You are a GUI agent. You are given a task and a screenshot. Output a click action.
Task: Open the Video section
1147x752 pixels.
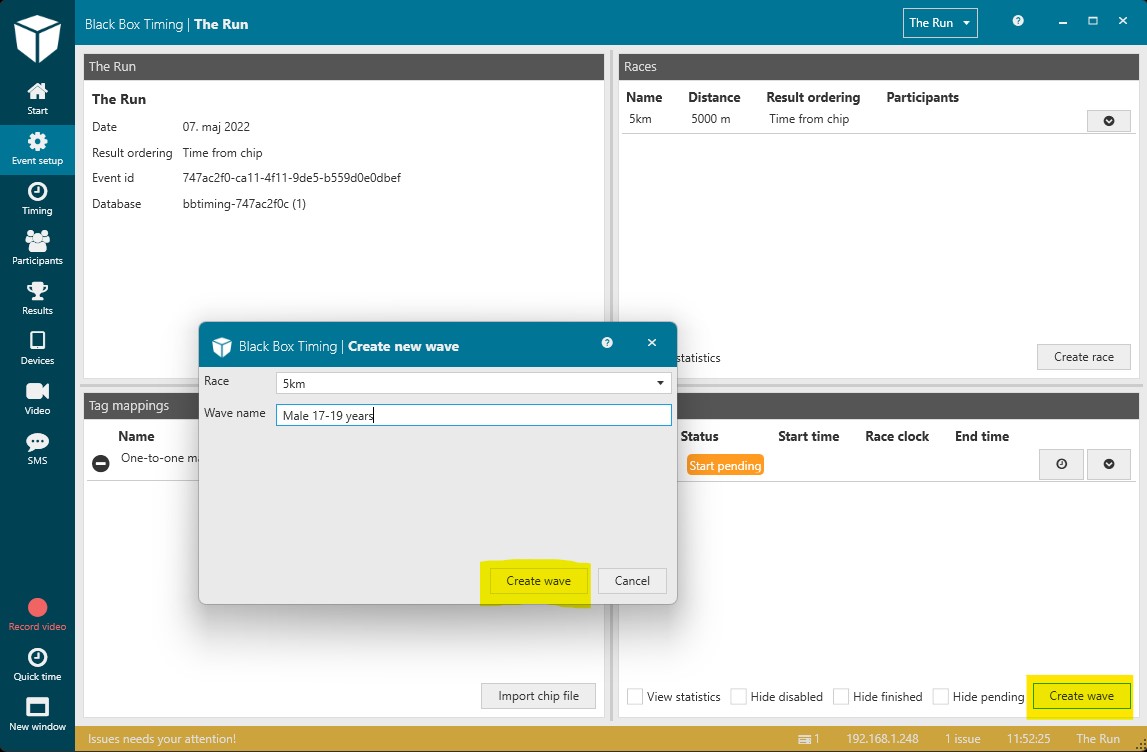(37, 399)
